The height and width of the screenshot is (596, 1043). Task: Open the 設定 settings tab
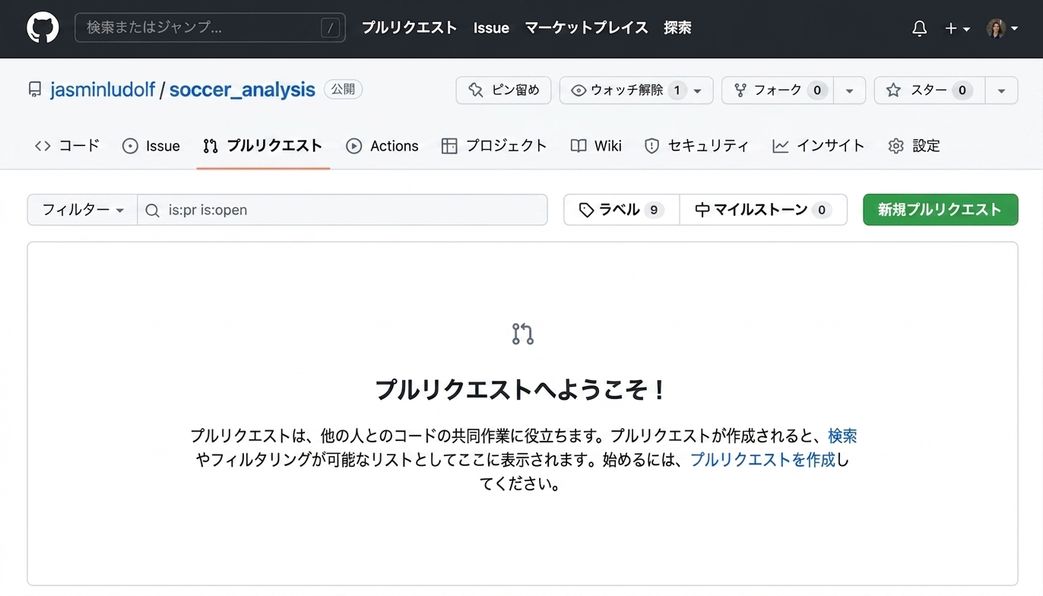point(914,146)
